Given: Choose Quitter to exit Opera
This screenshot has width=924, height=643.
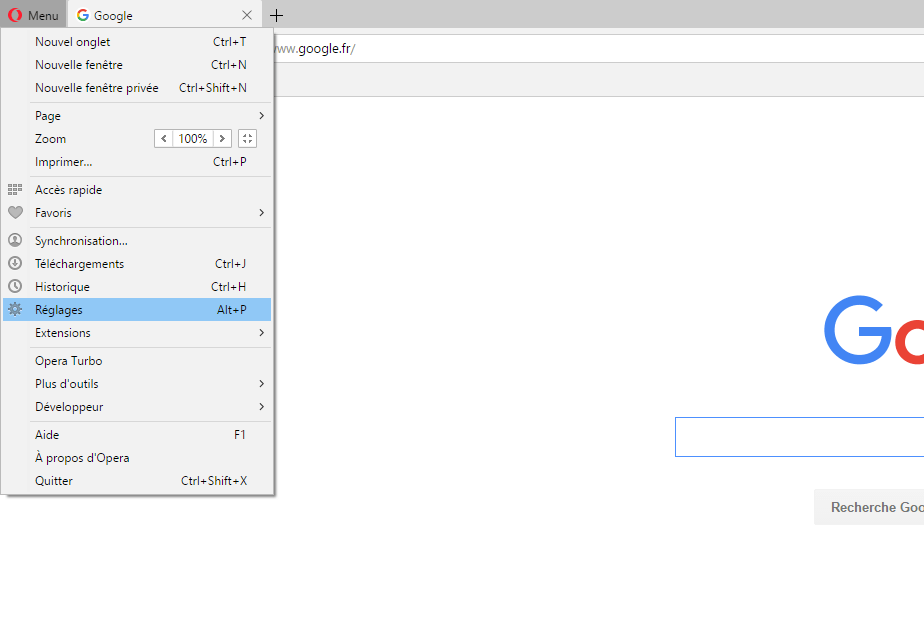Looking at the screenshot, I should 137,480.
